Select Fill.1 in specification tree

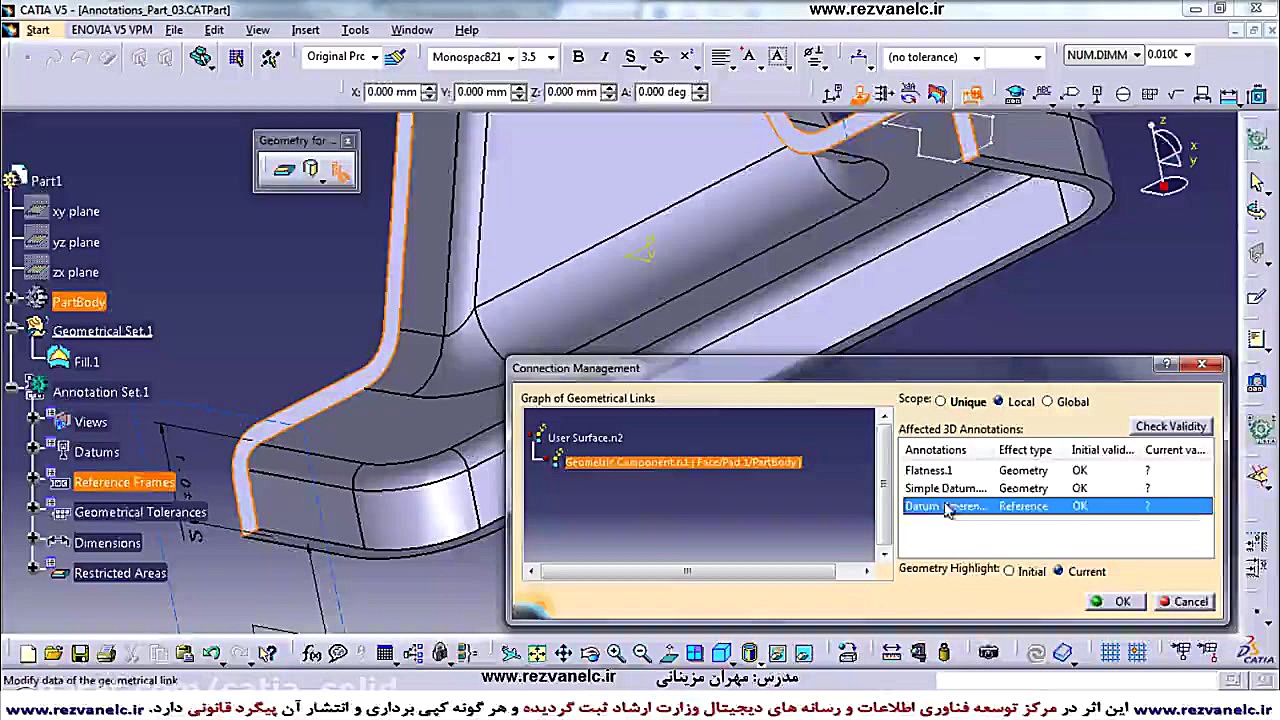coord(87,362)
